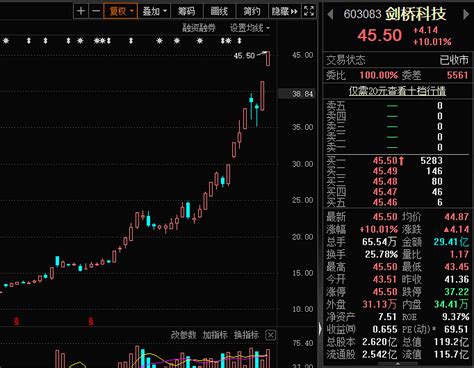Click the +10.01% change in header

432,42
